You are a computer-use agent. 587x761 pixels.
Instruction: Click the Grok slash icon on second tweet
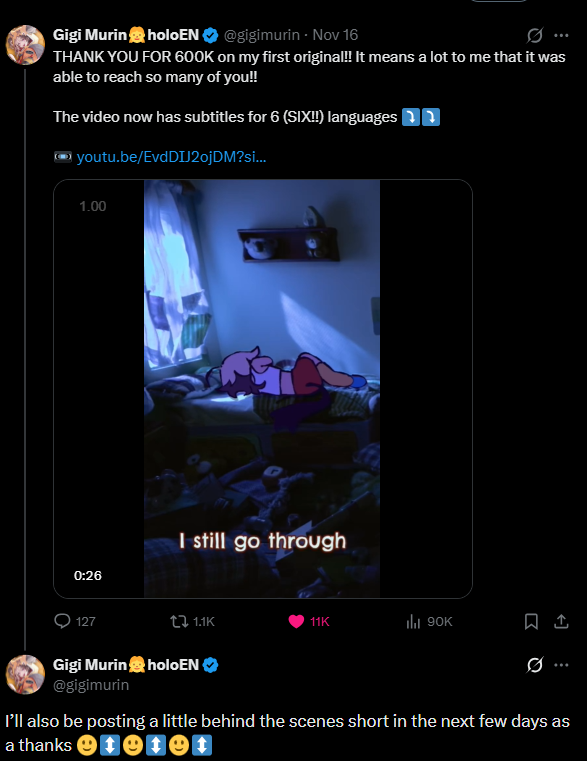click(x=535, y=665)
